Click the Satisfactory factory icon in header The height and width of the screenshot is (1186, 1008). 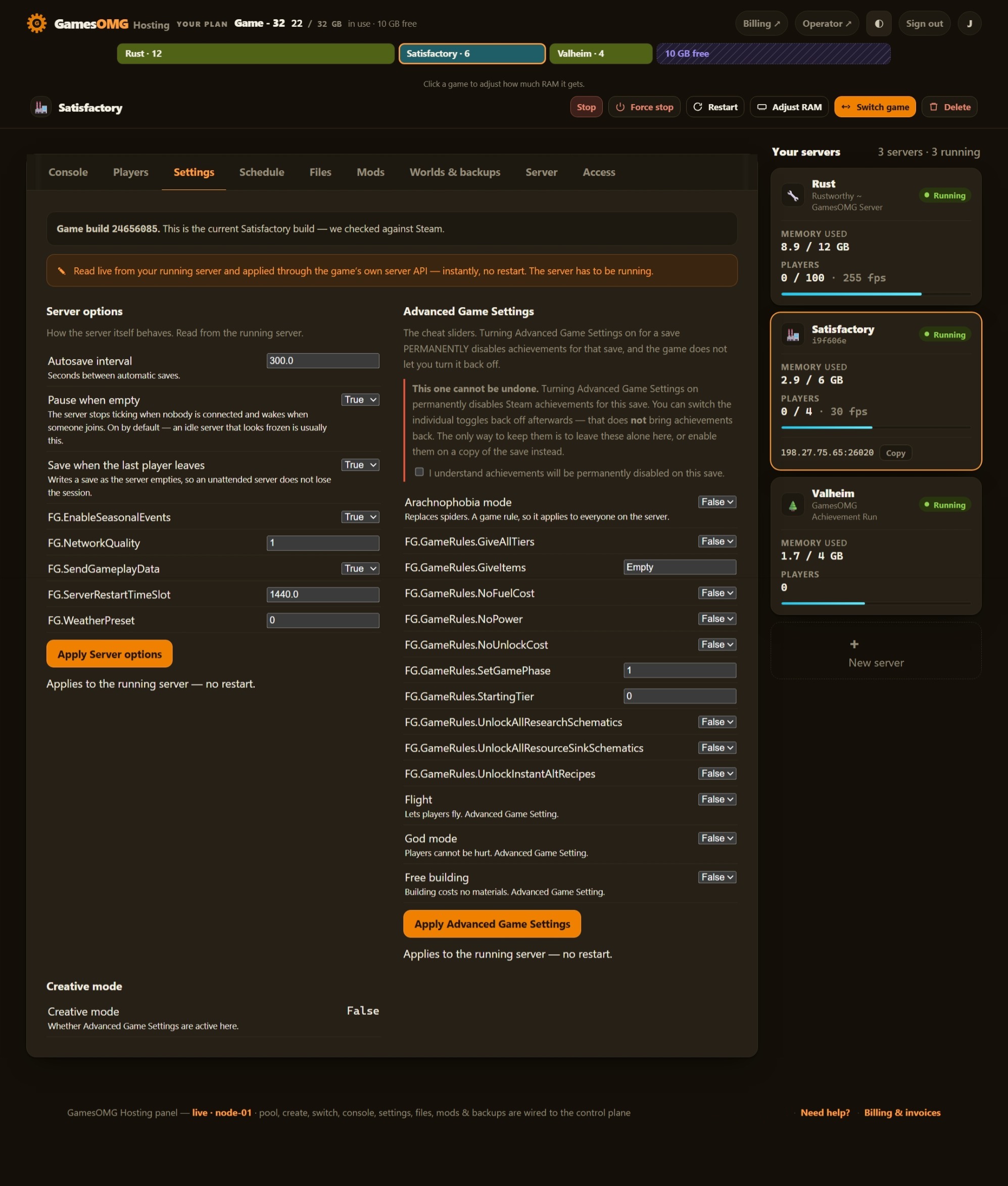click(x=41, y=108)
